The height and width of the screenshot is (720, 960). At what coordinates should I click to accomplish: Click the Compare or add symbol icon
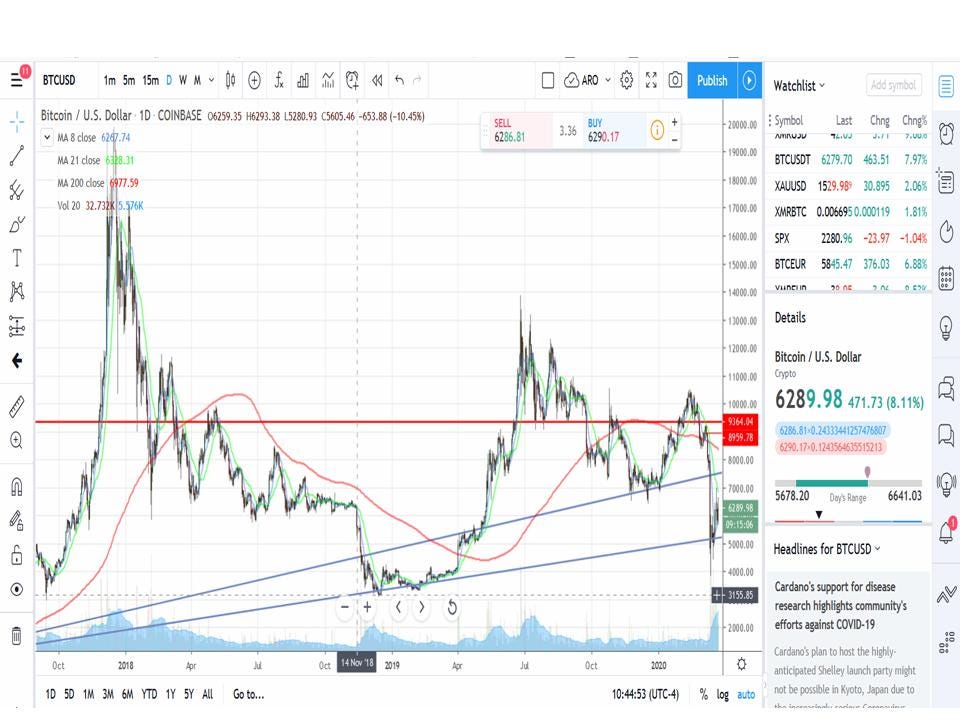(254, 80)
